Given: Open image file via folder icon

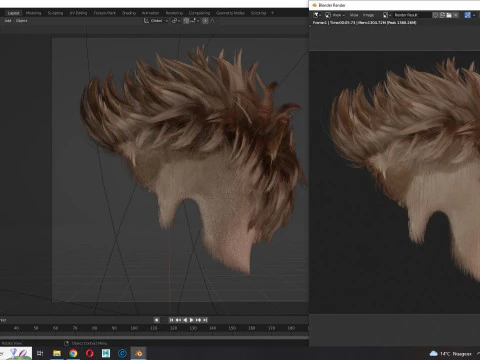Looking at the screenshot, I should pos(449,15).
